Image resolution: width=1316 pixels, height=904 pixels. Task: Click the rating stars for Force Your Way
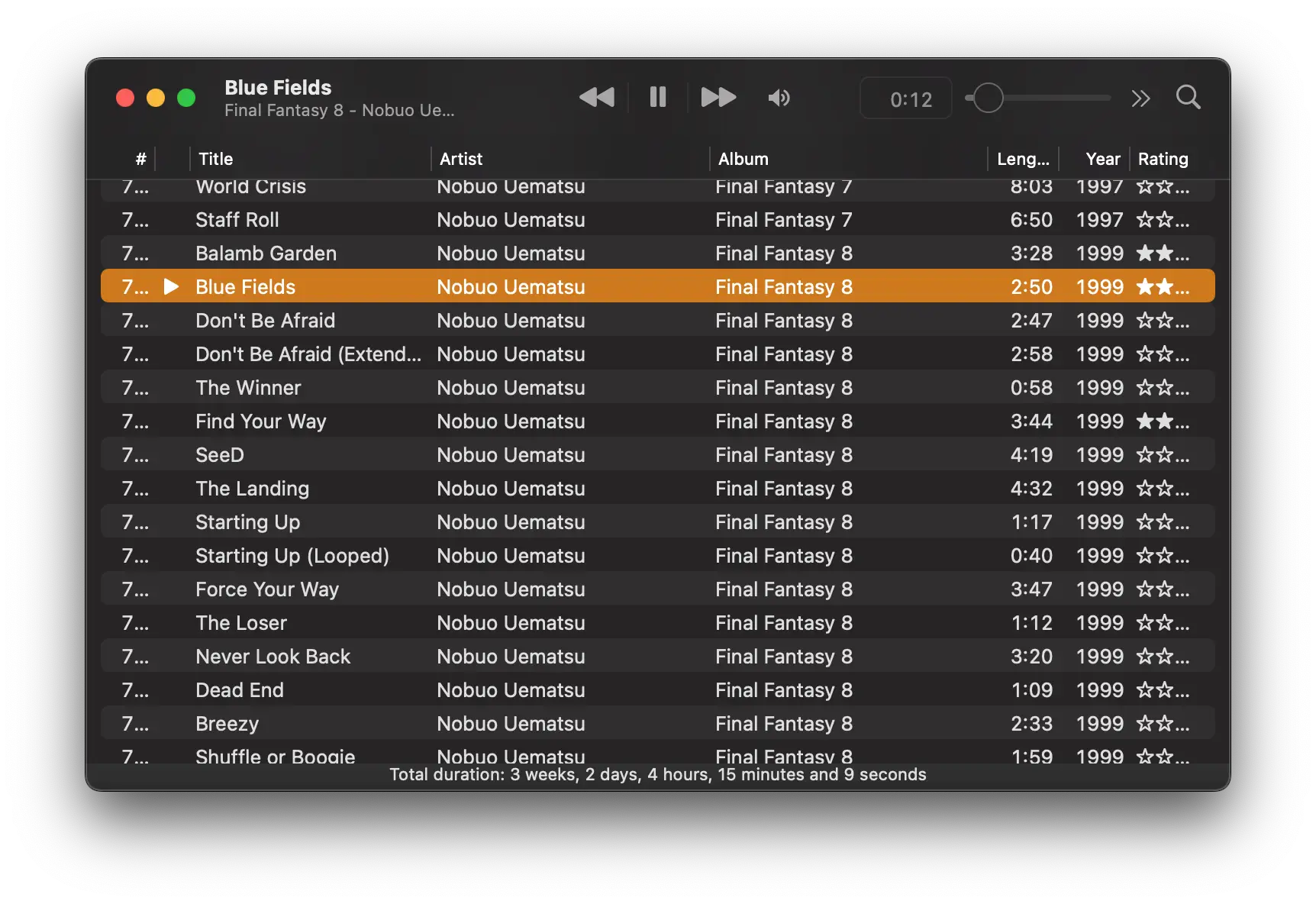point(1163,589)
